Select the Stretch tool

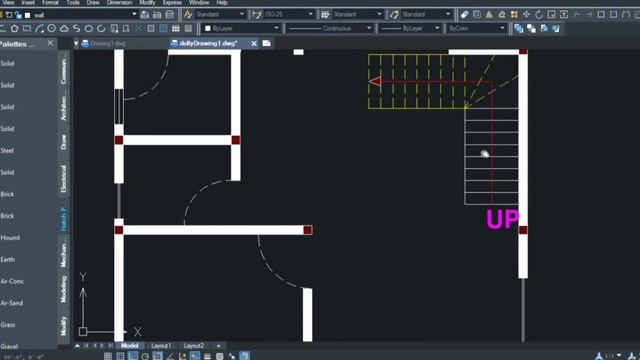(564, 15)
